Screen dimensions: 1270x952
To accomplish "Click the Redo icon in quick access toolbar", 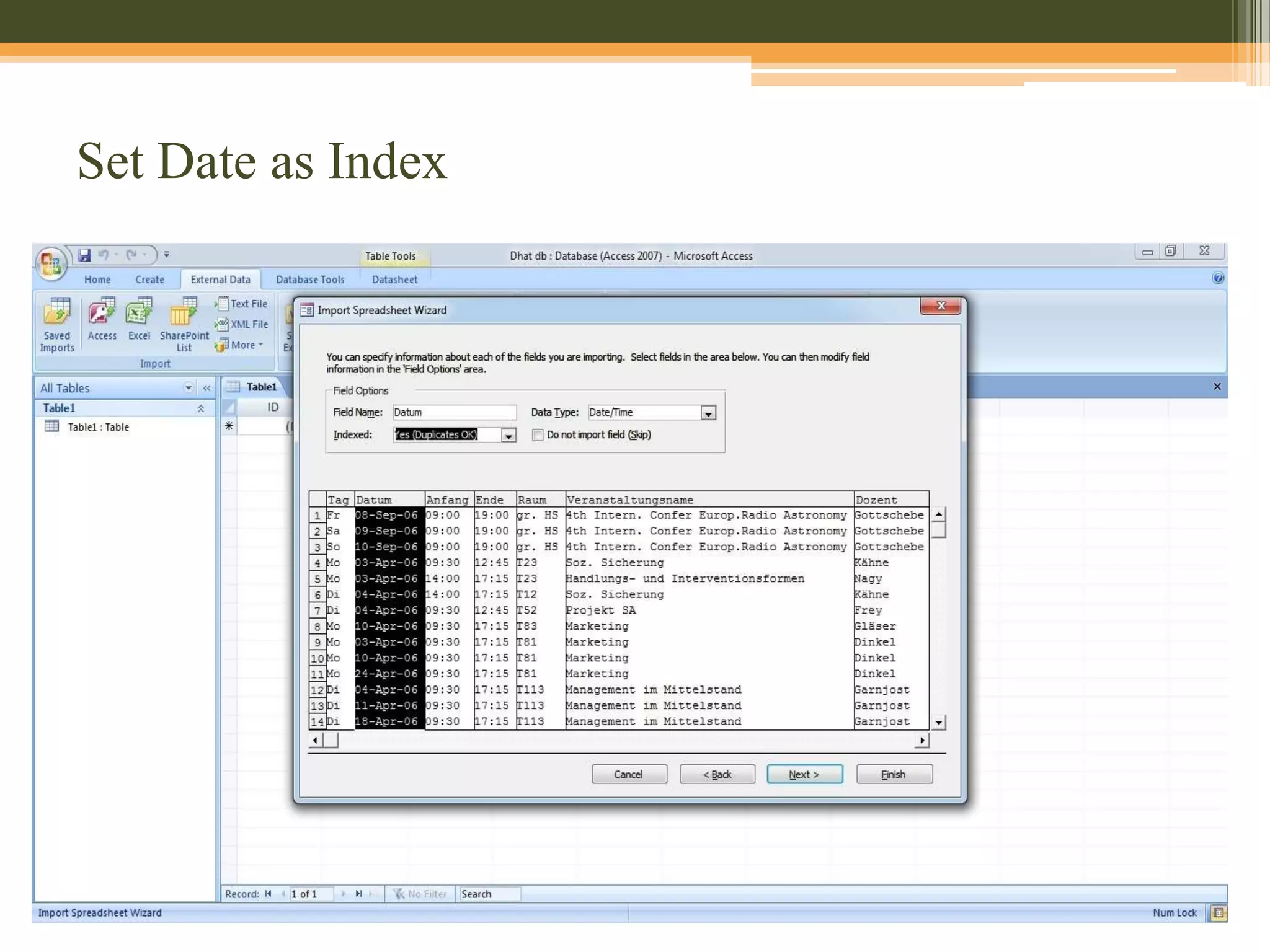I will [x=131, y=255].
